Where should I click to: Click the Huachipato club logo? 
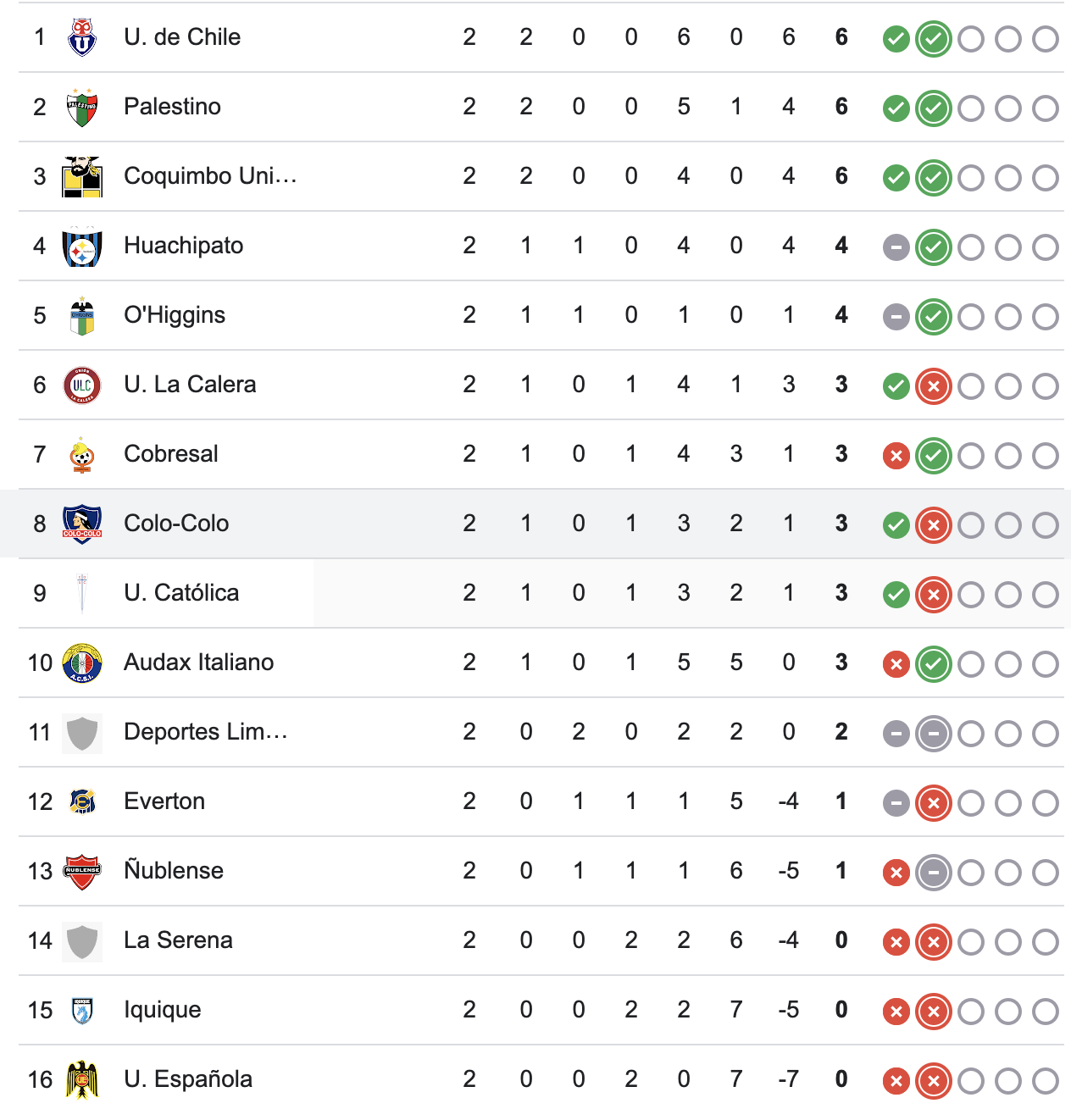click(82, 247)
